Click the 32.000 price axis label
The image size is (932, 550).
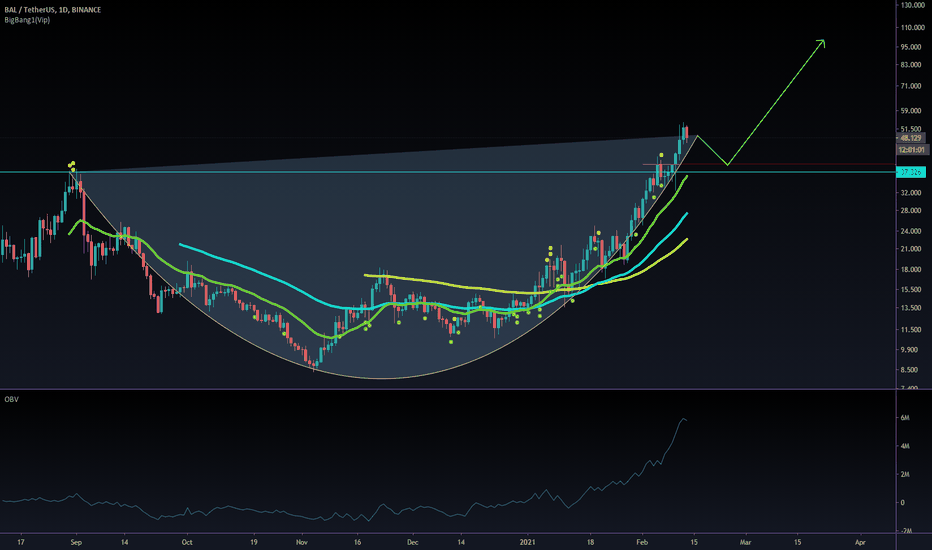tap(911, 193)
